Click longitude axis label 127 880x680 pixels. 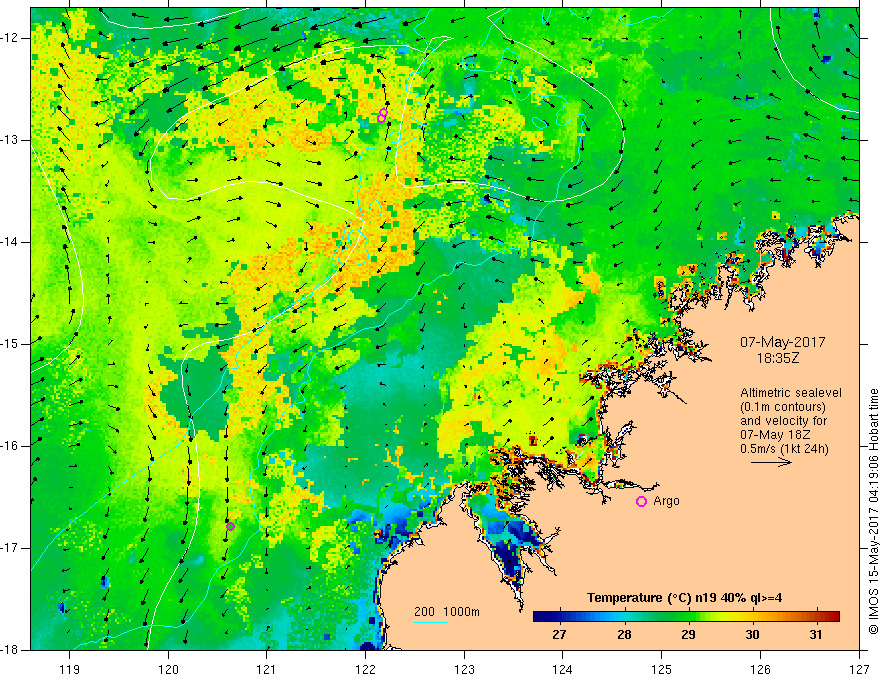(859, 669)
